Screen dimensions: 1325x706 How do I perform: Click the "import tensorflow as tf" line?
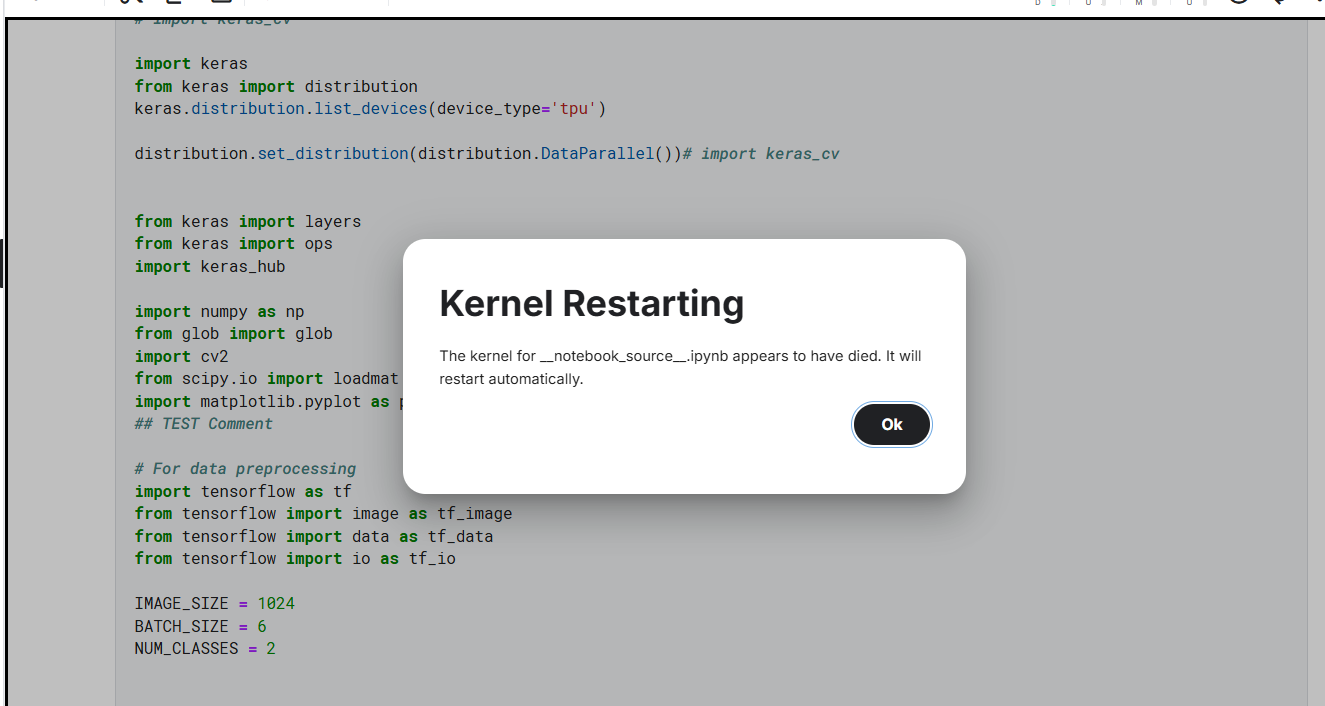[x=243, y=491]
